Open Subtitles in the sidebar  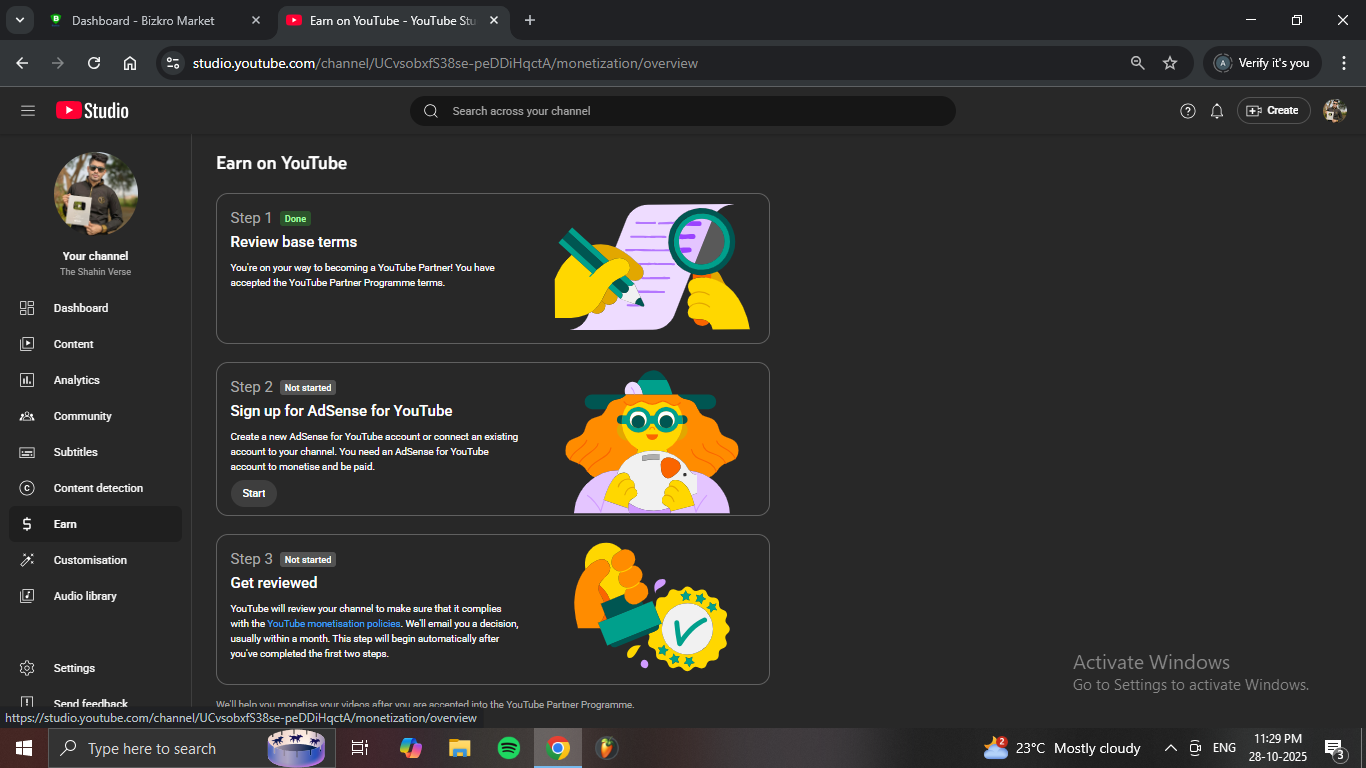pos(75,452)
